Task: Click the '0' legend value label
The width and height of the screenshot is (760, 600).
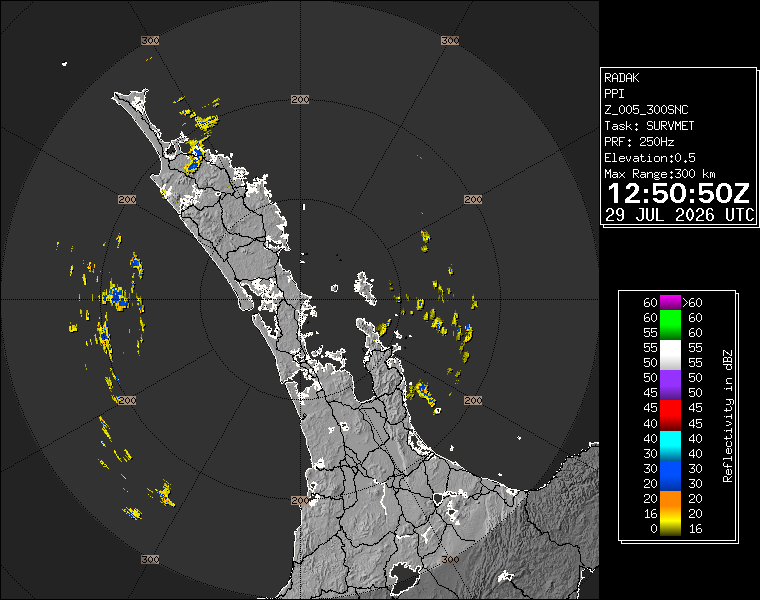Action: 653,529
